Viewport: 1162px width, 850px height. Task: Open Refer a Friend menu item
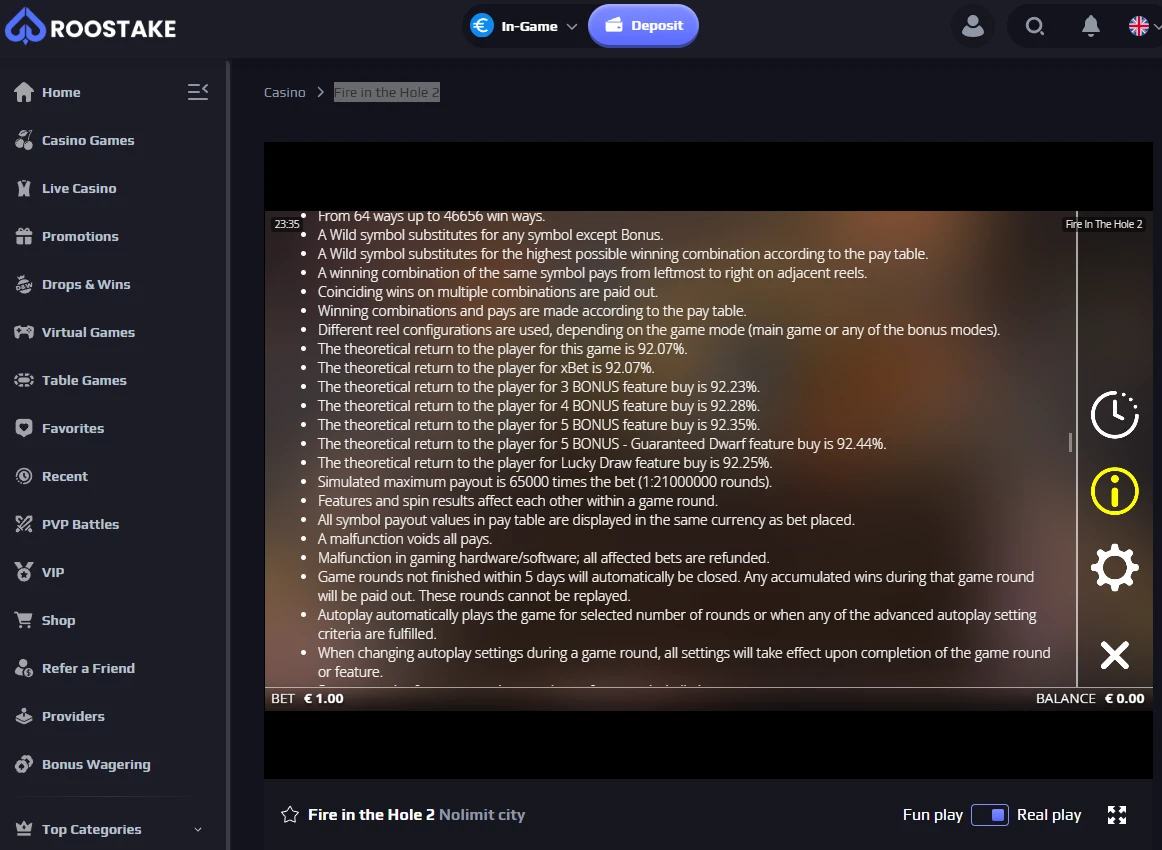point(88,668)
